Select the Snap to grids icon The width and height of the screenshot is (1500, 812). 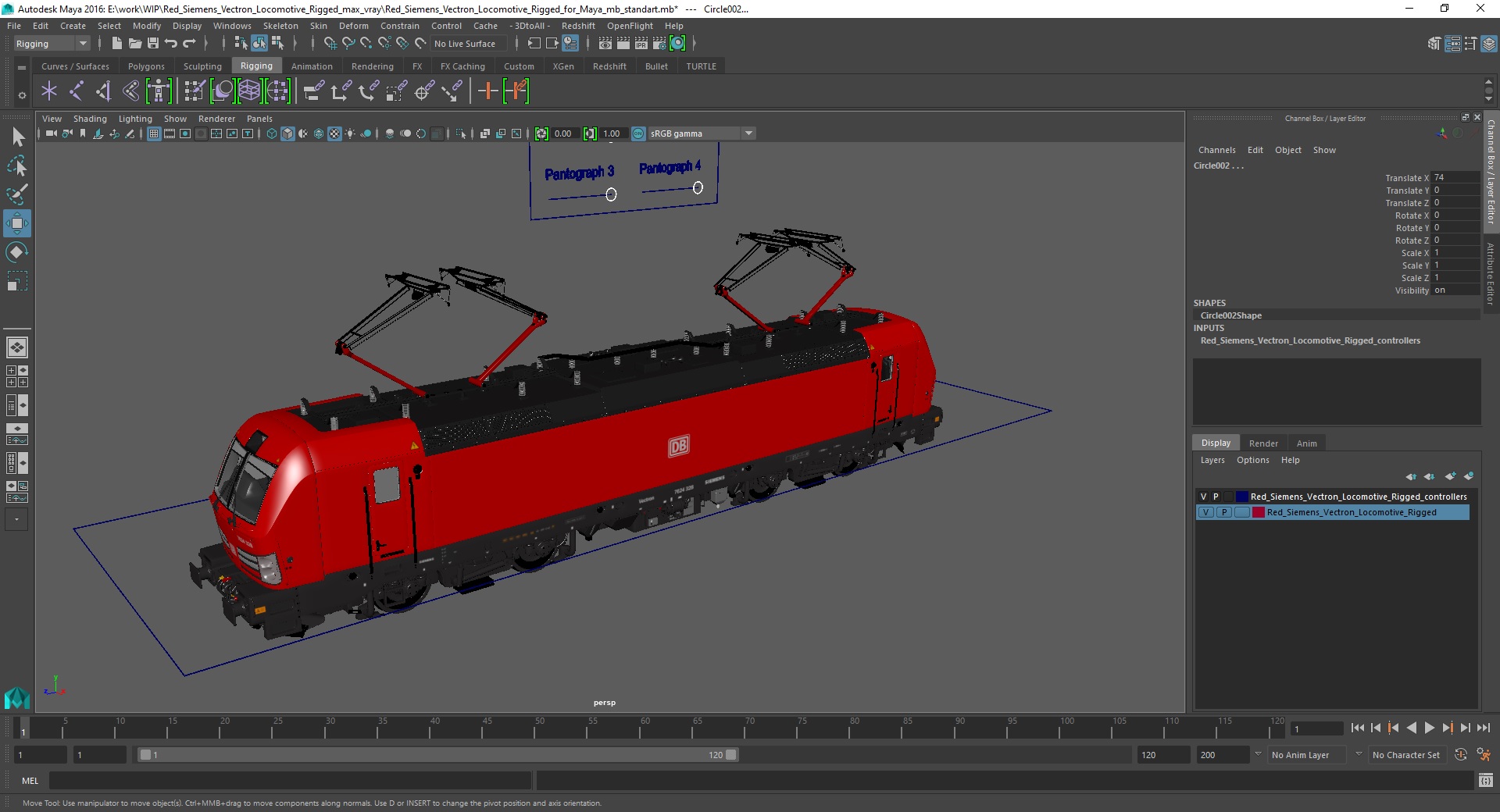(x=330, y=44)
